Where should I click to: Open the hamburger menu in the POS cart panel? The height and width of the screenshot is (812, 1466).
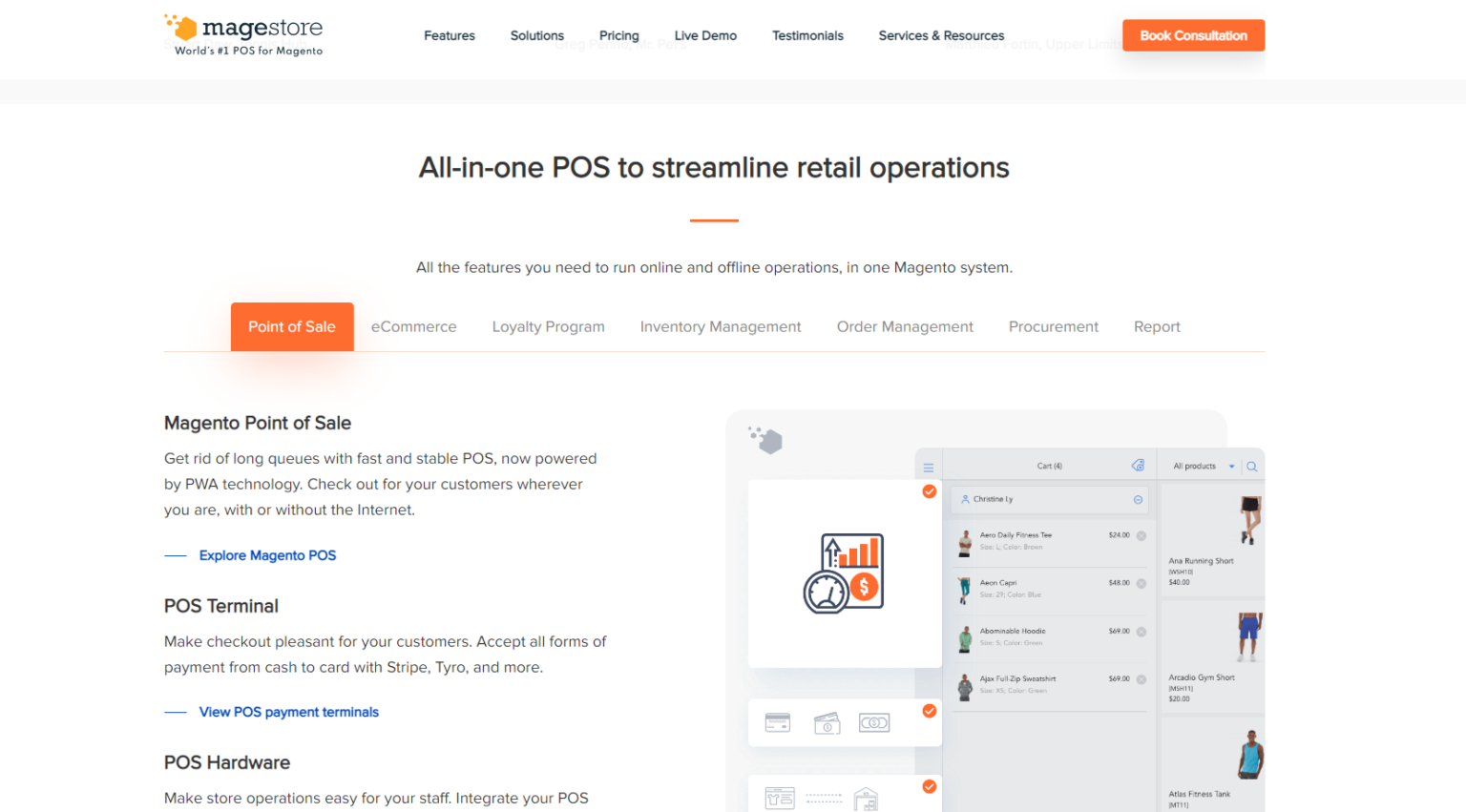point(929,467)
